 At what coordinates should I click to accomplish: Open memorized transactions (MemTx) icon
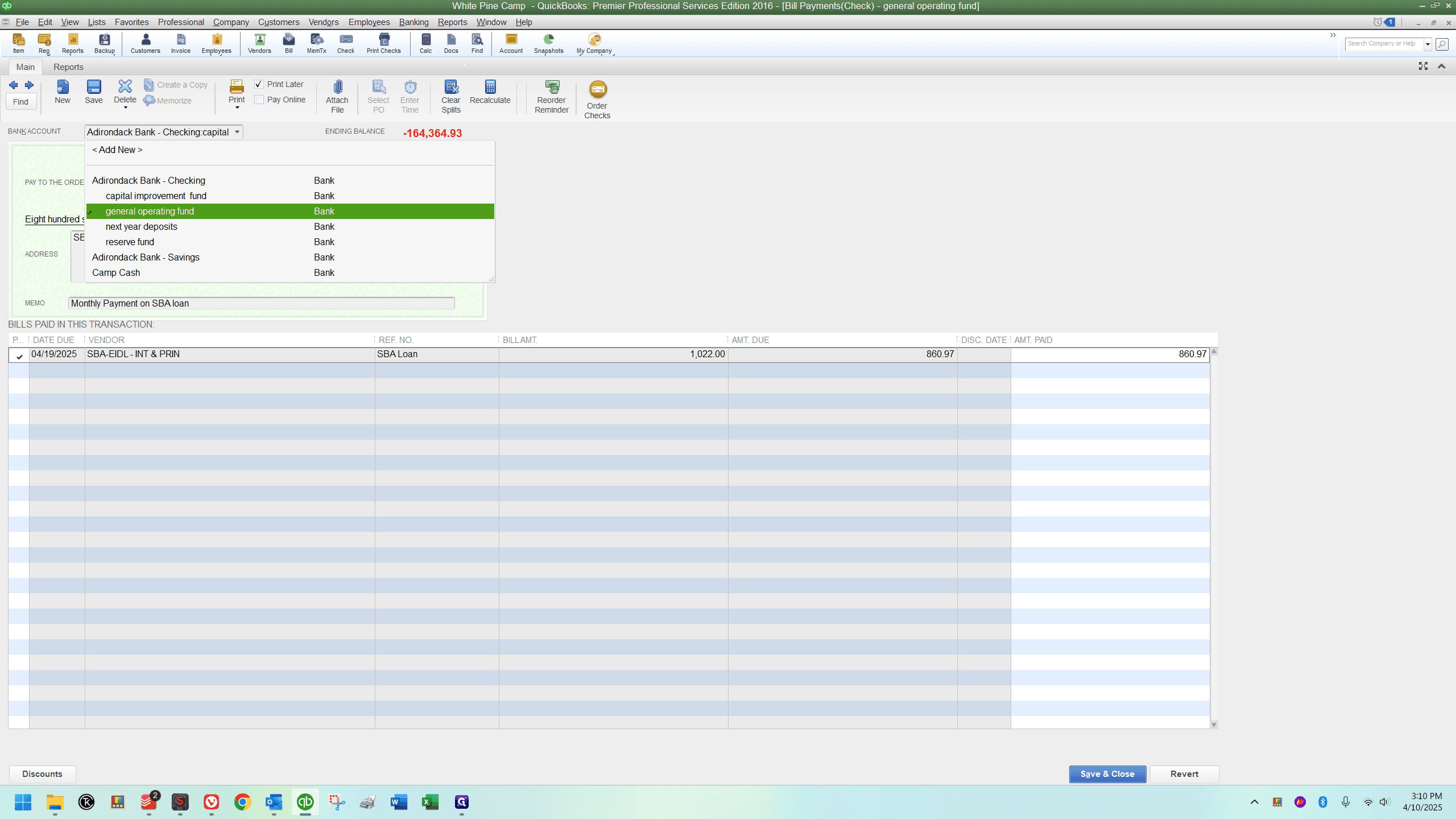[x=317, y=43]
